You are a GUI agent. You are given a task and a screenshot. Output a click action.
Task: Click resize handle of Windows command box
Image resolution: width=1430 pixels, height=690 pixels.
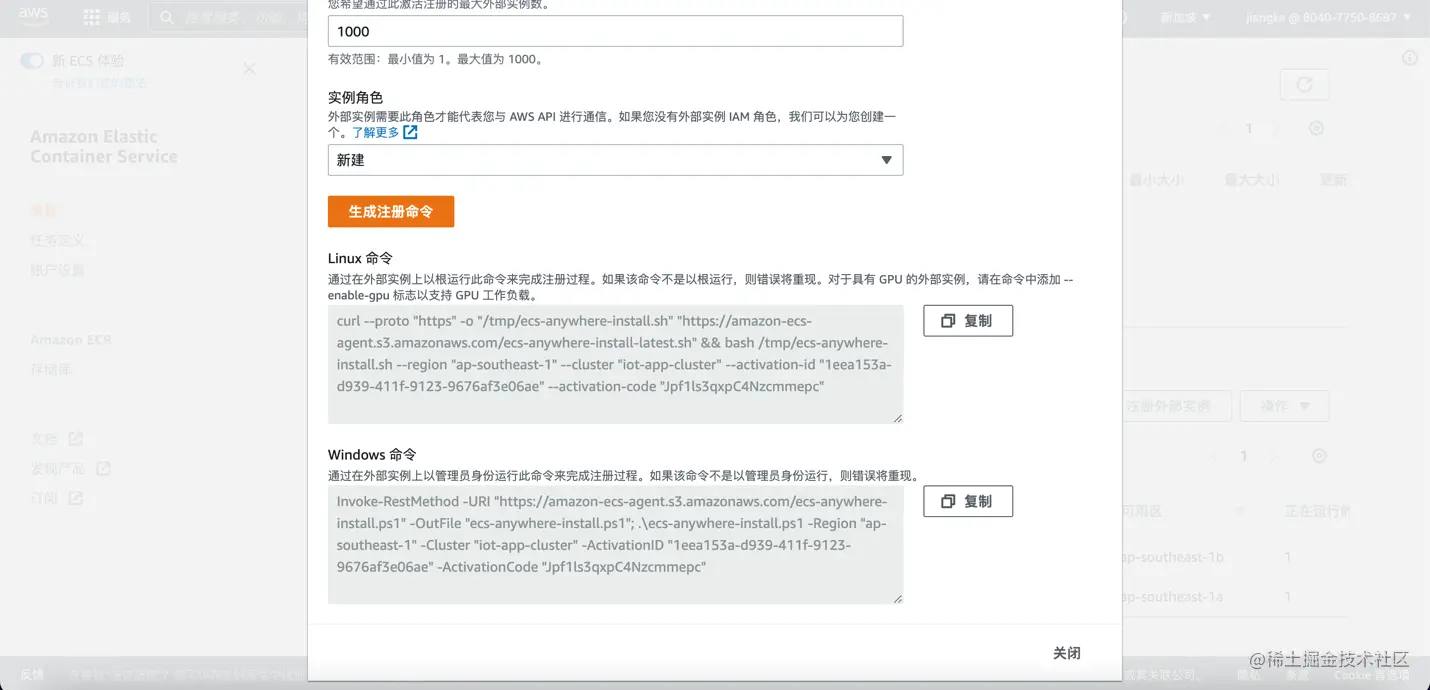(x=897, y=598)
